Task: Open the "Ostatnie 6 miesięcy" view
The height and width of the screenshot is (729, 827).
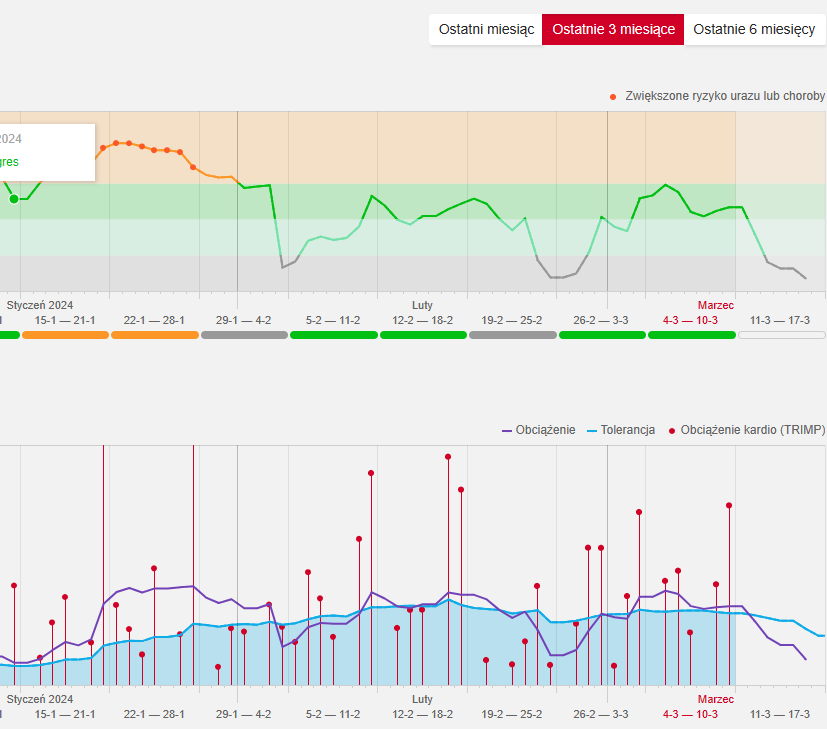Action: pos(754,30)
